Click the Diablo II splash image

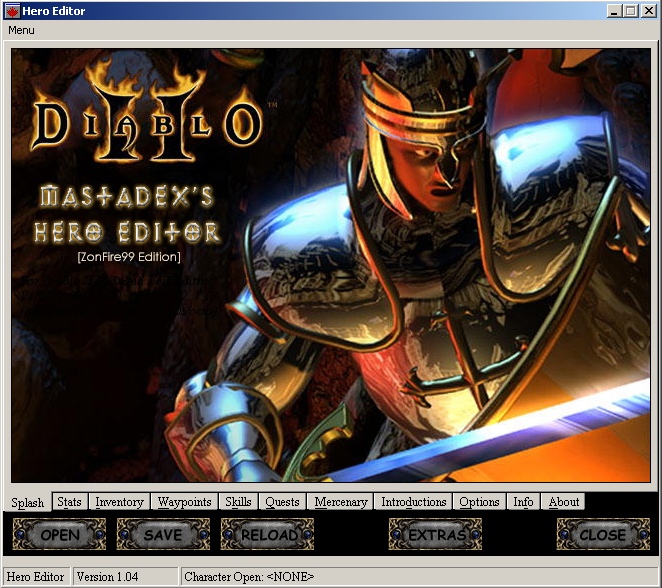[331, 266]
